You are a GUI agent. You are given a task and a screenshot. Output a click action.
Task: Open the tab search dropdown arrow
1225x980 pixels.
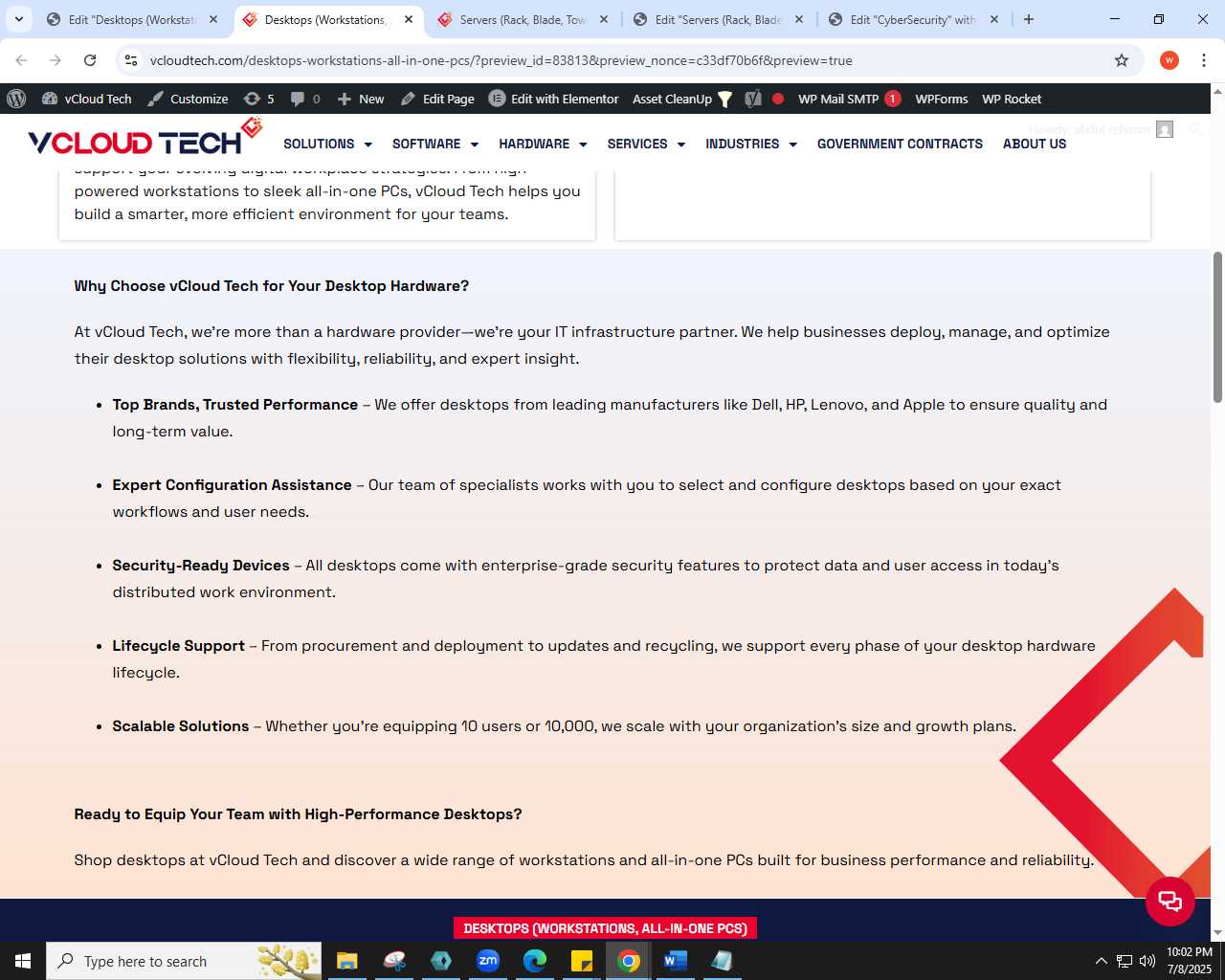18,19
